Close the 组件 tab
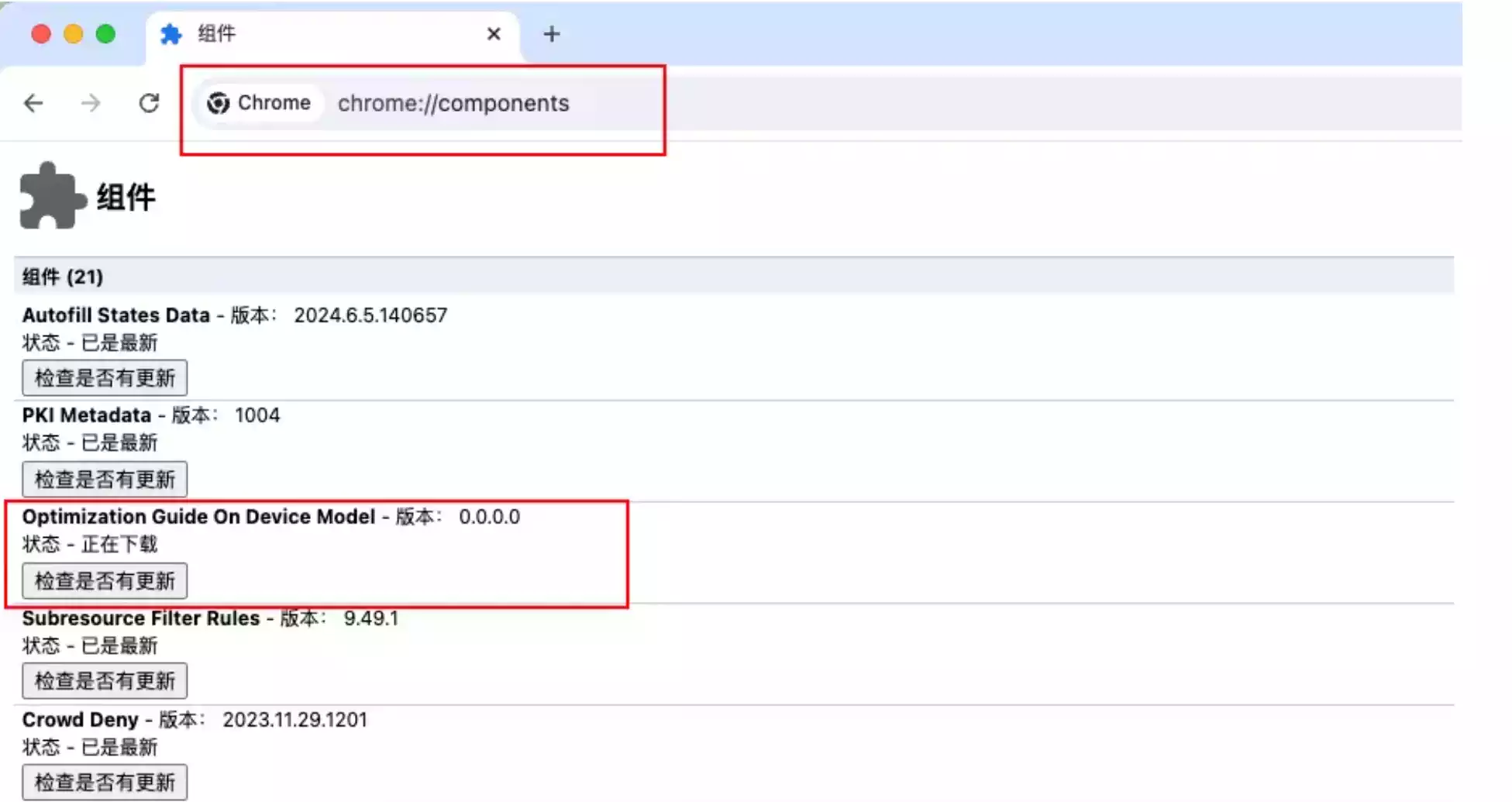 [x=494, y=34]
